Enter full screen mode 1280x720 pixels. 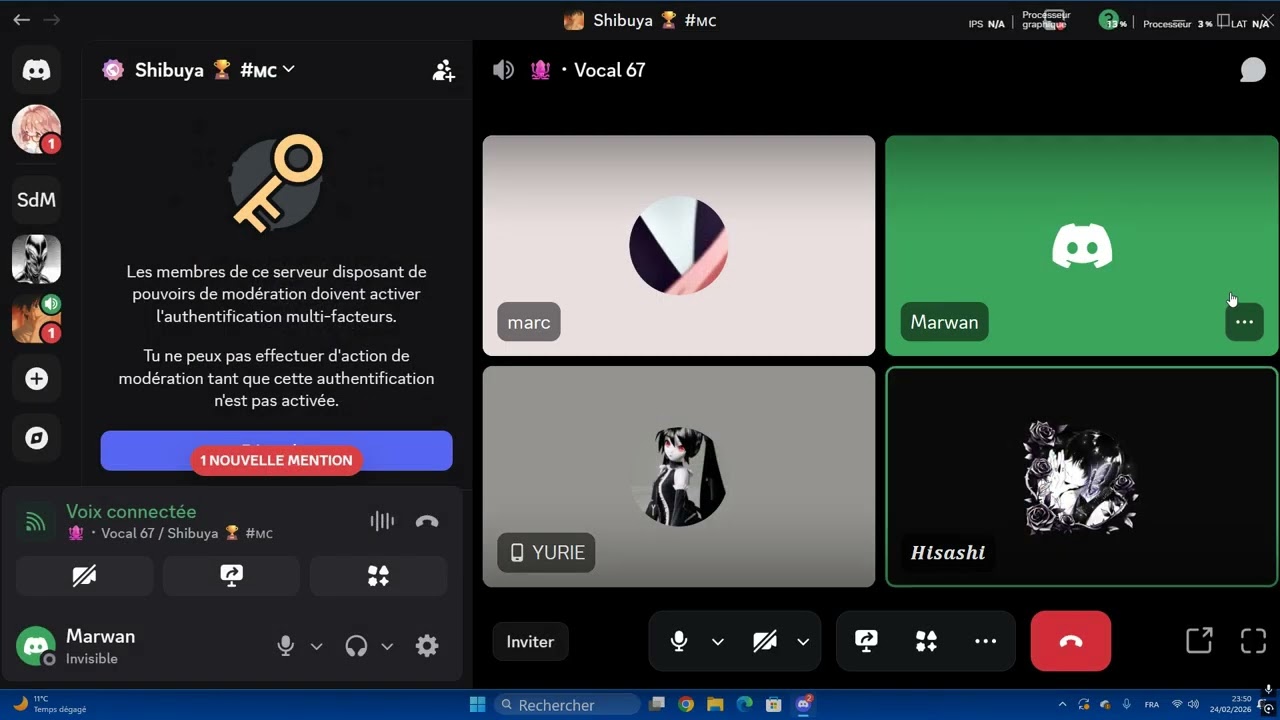[x=1253, y=641]
